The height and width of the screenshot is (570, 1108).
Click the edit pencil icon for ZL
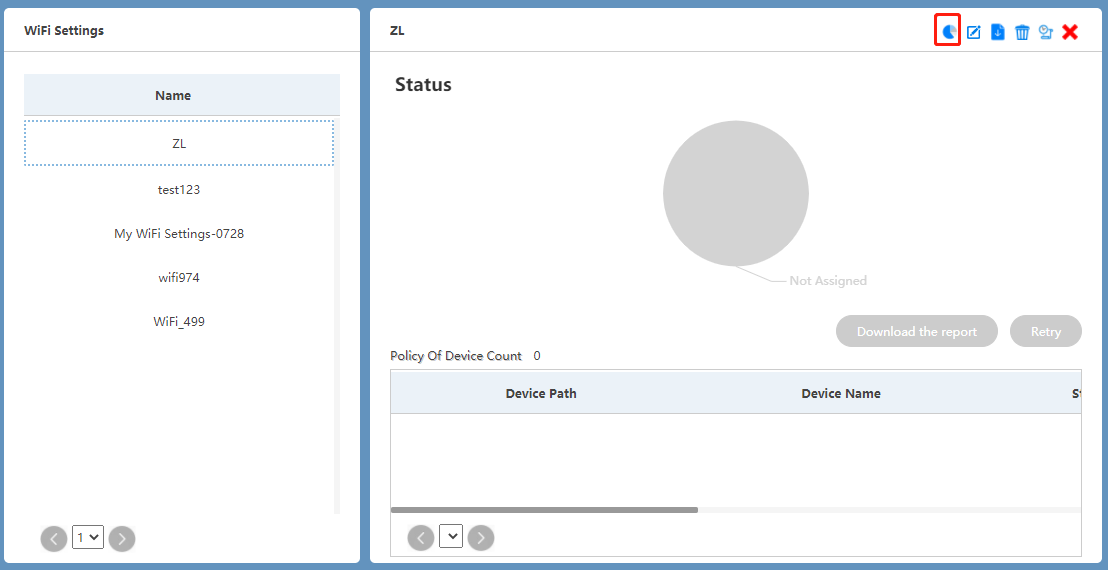click(973, 32)
